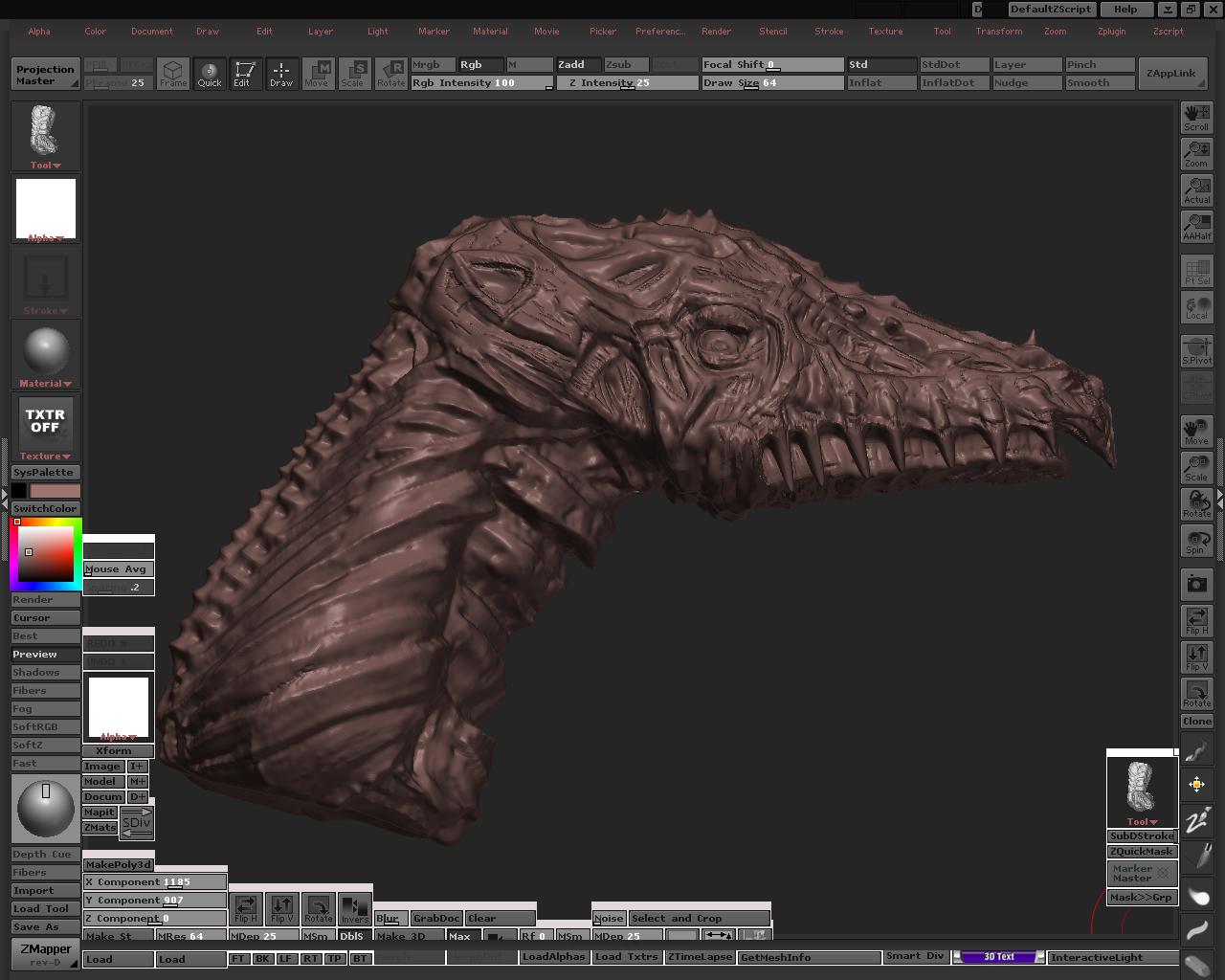Open Alpha dropdown under top-left white swatch
The height and width of the screenshot is (980, 1225).
(x=45, y=238)
